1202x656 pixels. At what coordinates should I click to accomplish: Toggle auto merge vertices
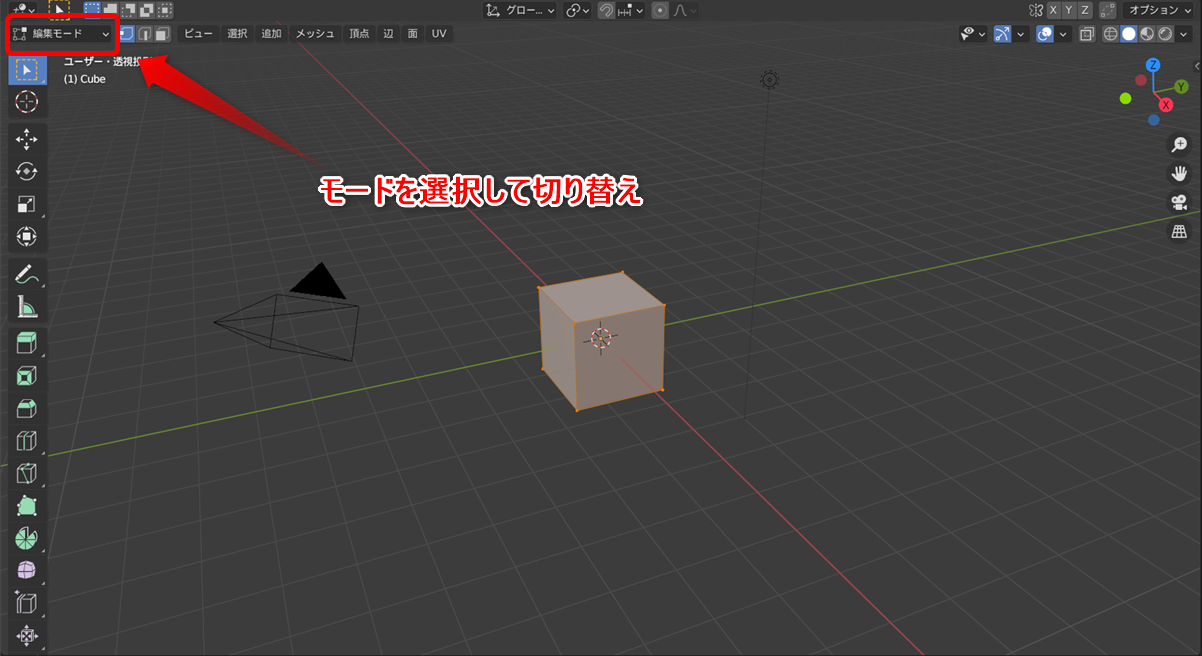1108,10
